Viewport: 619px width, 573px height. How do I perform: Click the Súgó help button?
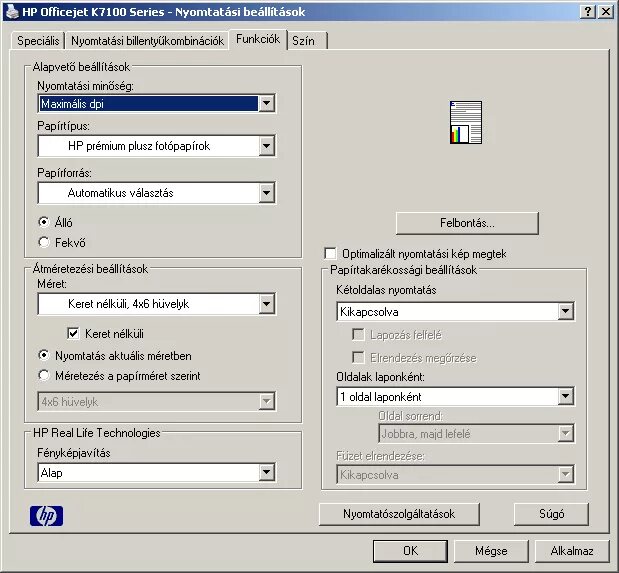pyautogui.click(x=551, y=514)
